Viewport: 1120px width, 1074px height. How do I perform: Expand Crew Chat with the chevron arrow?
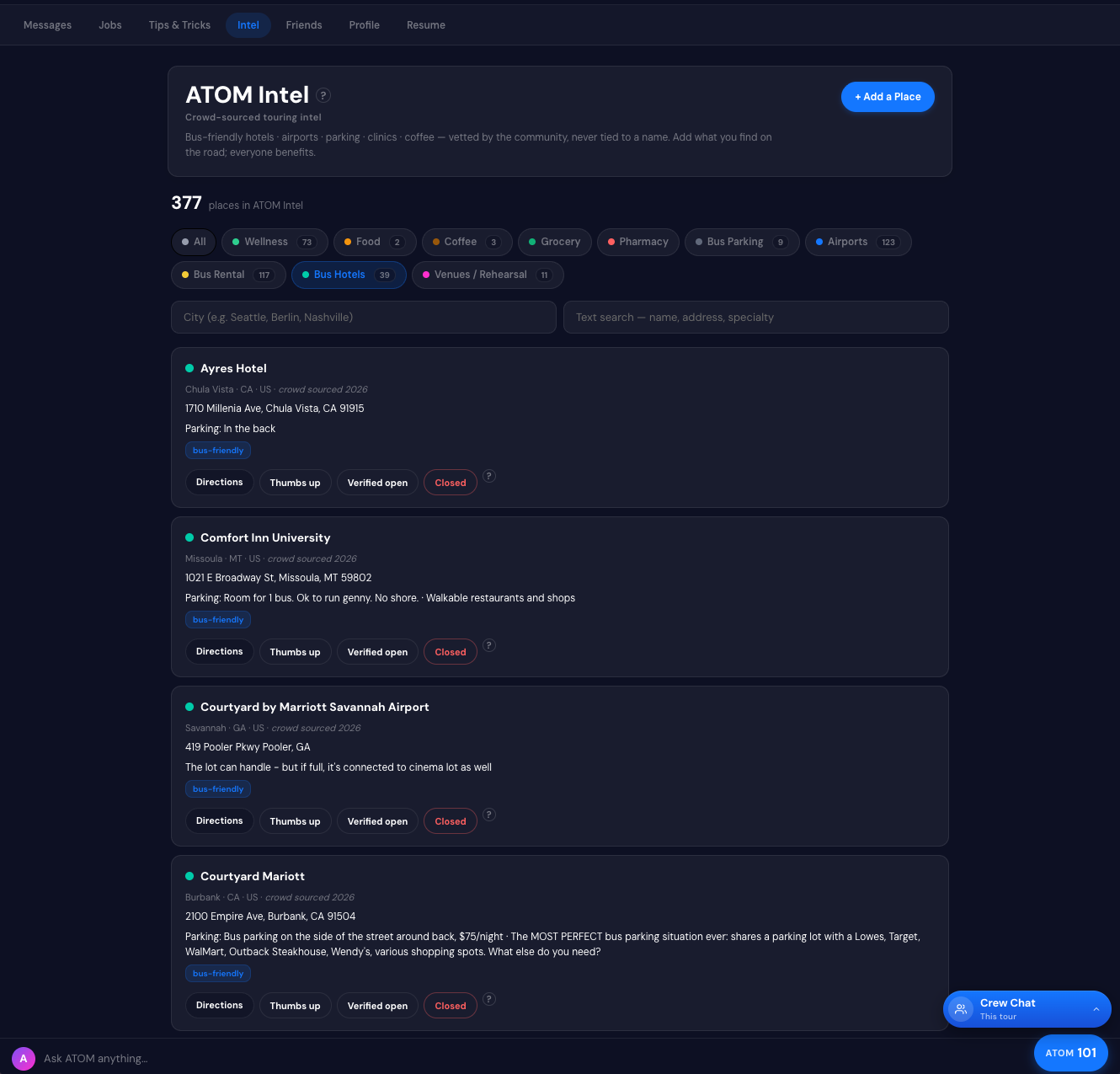(x=1096, y=1009)
